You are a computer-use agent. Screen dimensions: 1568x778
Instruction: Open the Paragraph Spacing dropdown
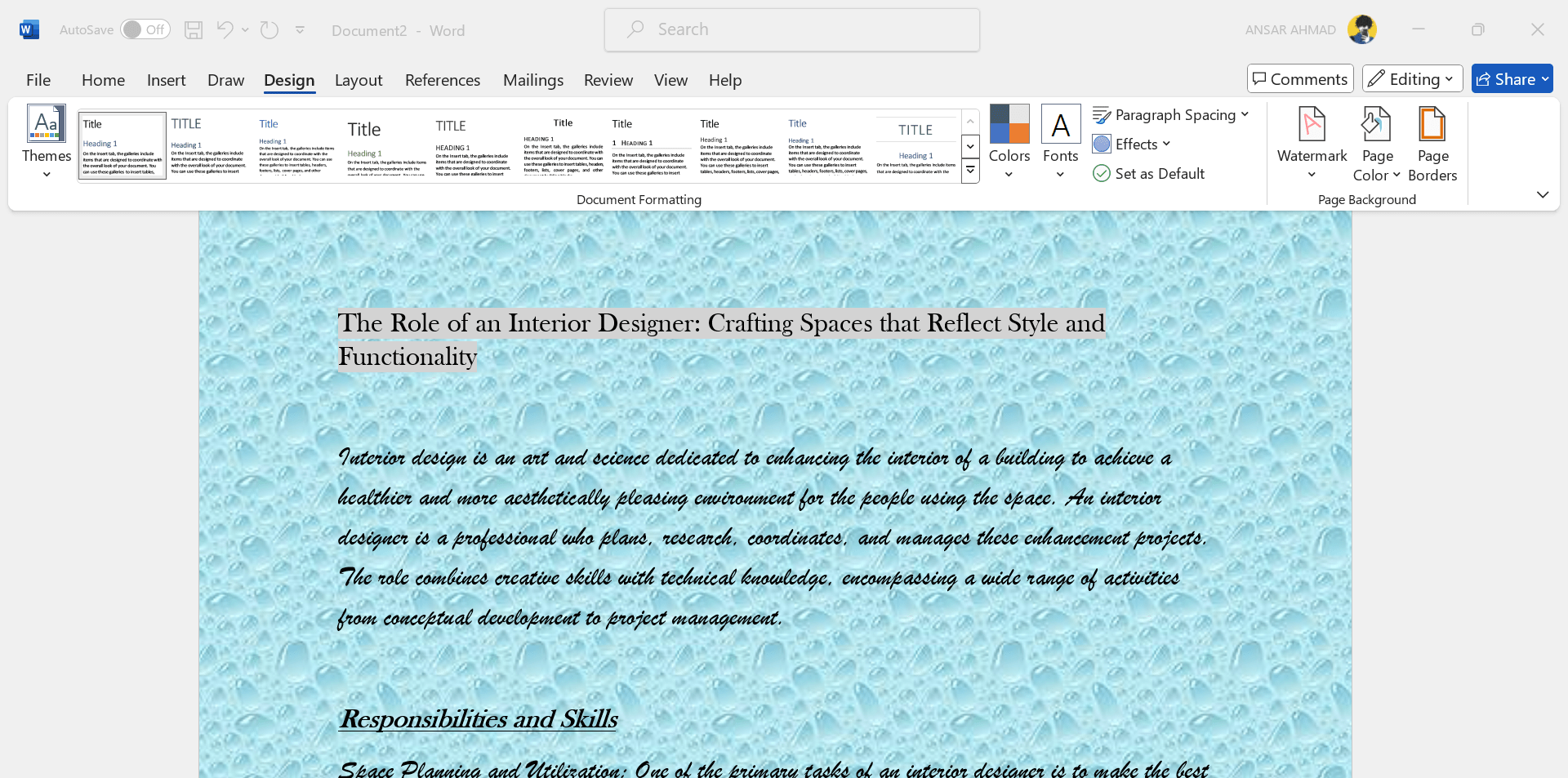(x=1171, y=115)
